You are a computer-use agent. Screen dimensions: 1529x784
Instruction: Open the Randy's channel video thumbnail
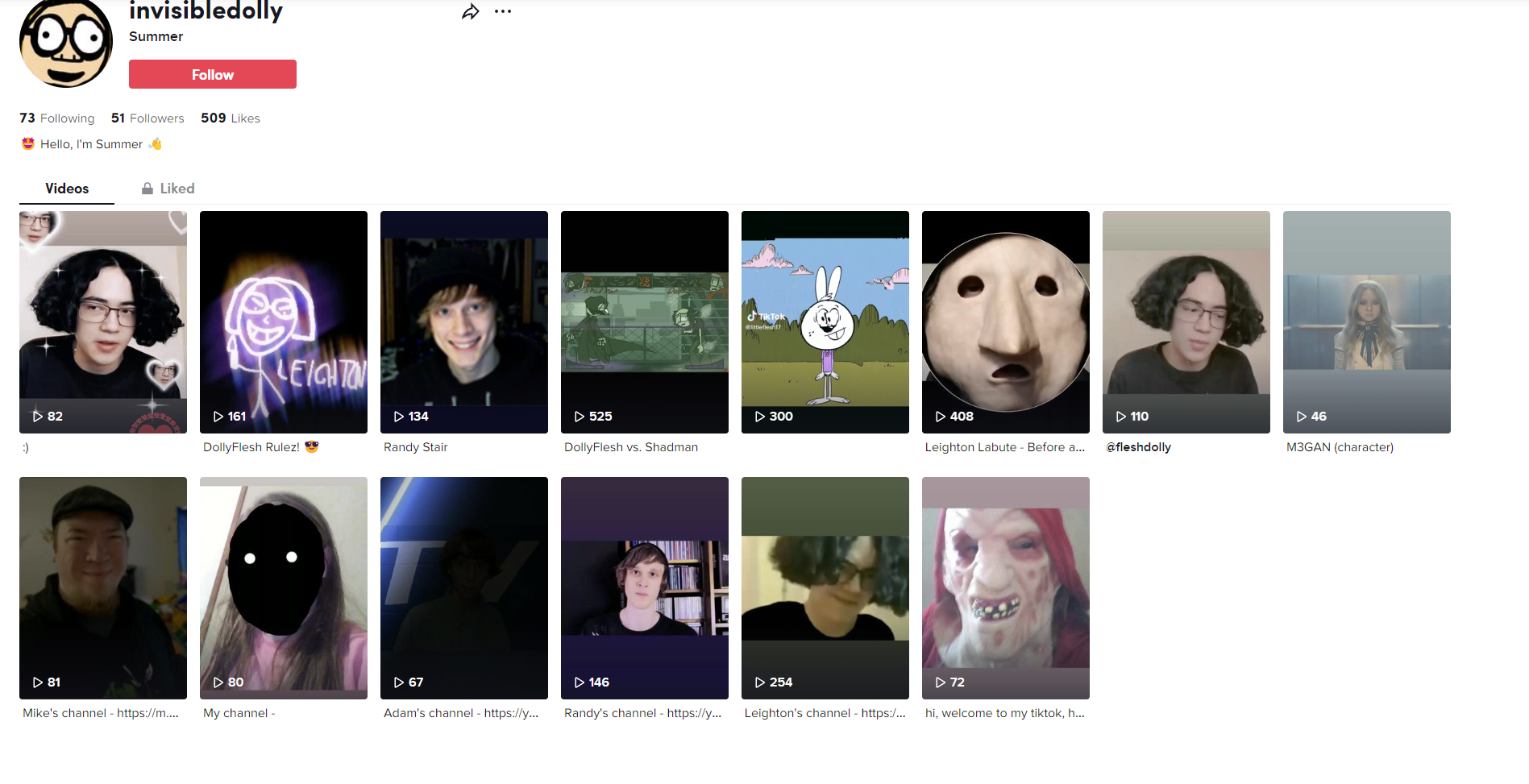[x=645, y=588]
